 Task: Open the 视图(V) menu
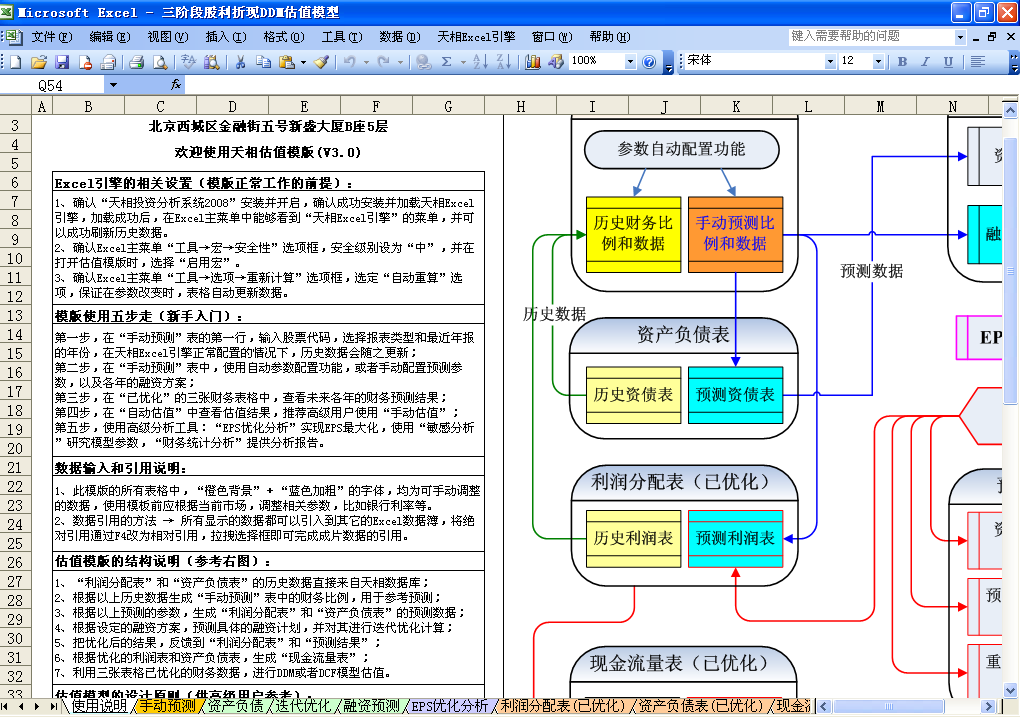168,36
